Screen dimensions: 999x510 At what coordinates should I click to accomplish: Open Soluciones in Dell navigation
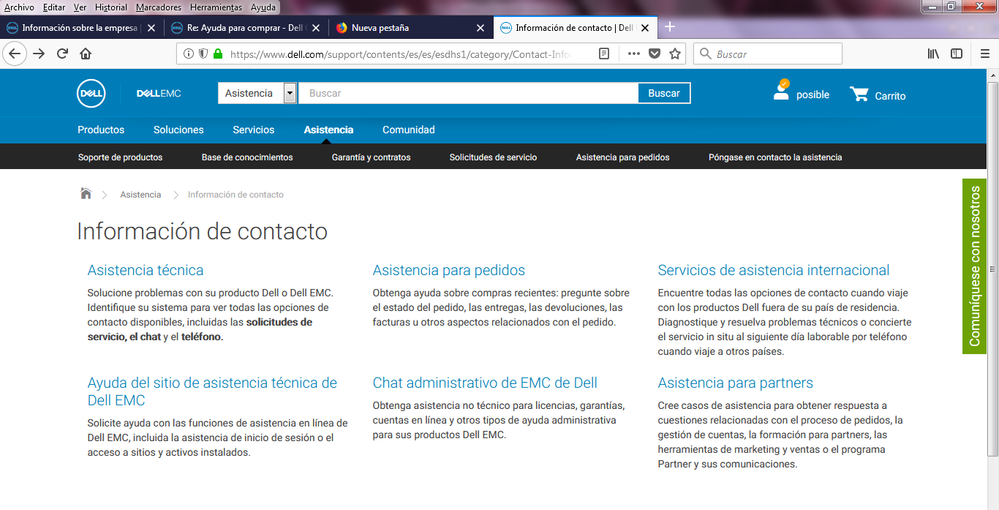pyautogui.click(x=178, y=129)
